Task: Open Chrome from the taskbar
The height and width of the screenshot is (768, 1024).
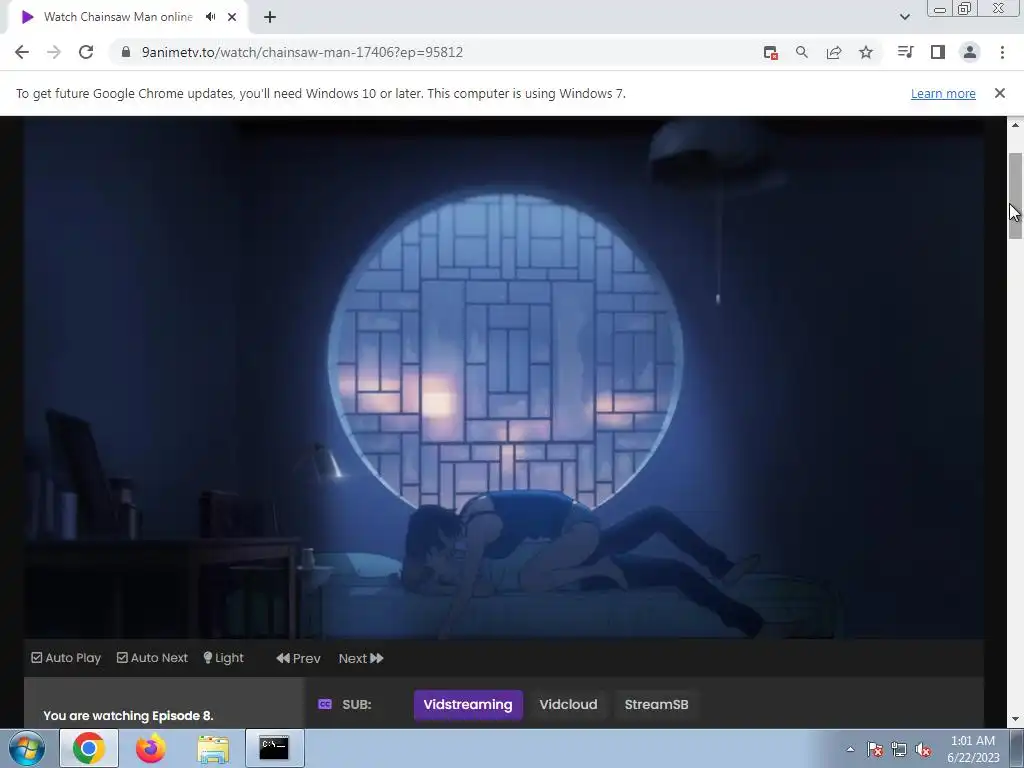Action: [x=89, y=748]
